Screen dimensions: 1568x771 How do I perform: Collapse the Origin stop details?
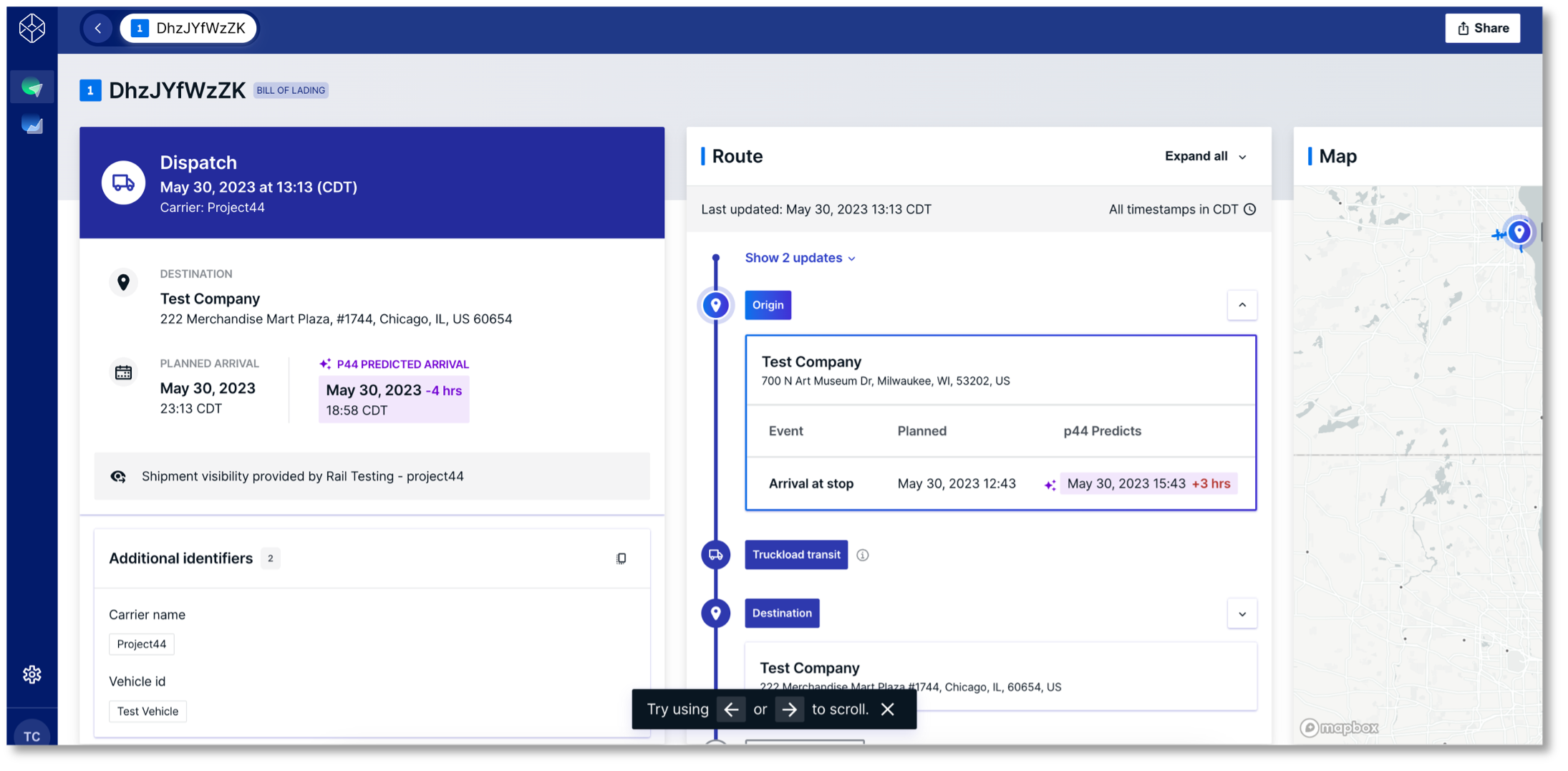click(x=1242, y=306)
